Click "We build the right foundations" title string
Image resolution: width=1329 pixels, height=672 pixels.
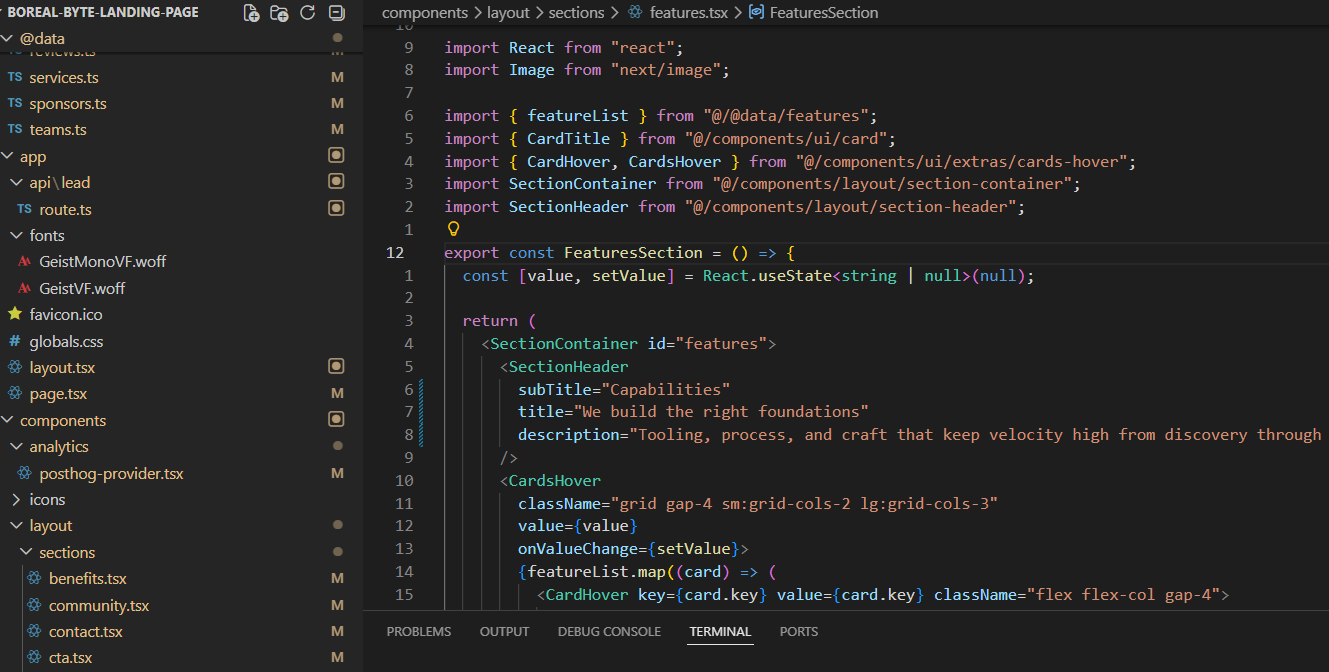point(721,412)
